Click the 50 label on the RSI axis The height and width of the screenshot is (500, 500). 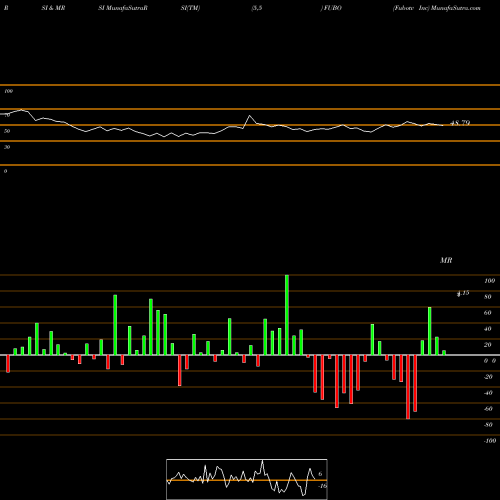click(7, 131)
